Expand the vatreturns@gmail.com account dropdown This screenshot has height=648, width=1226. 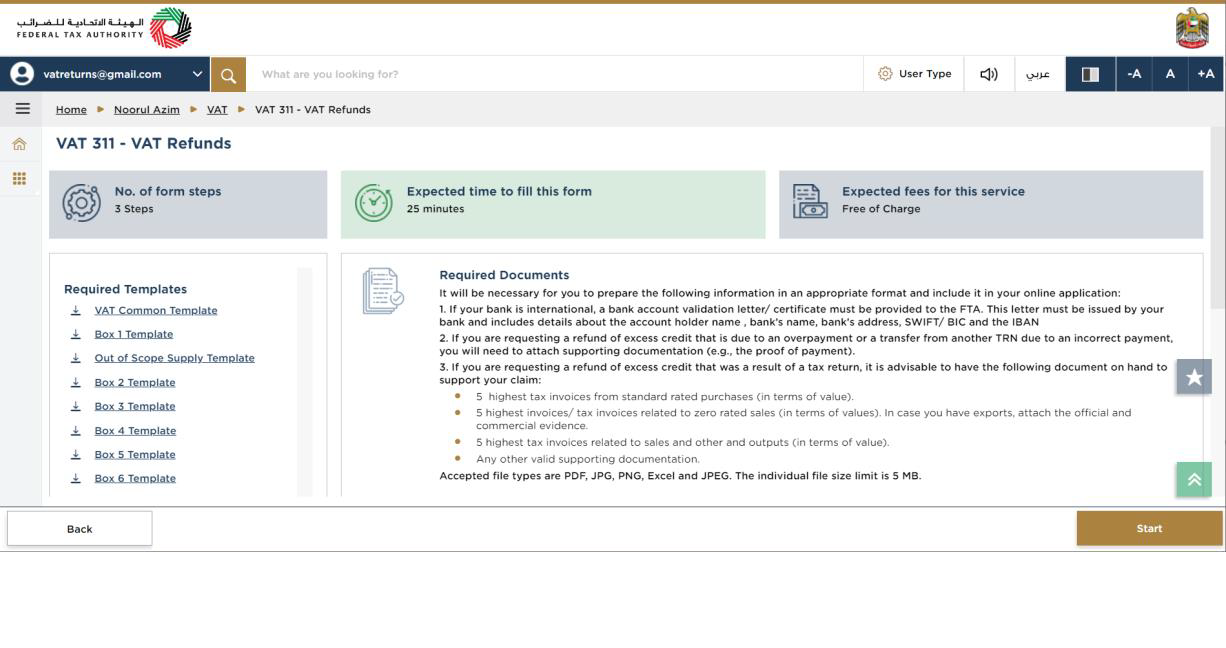(197, 74)
